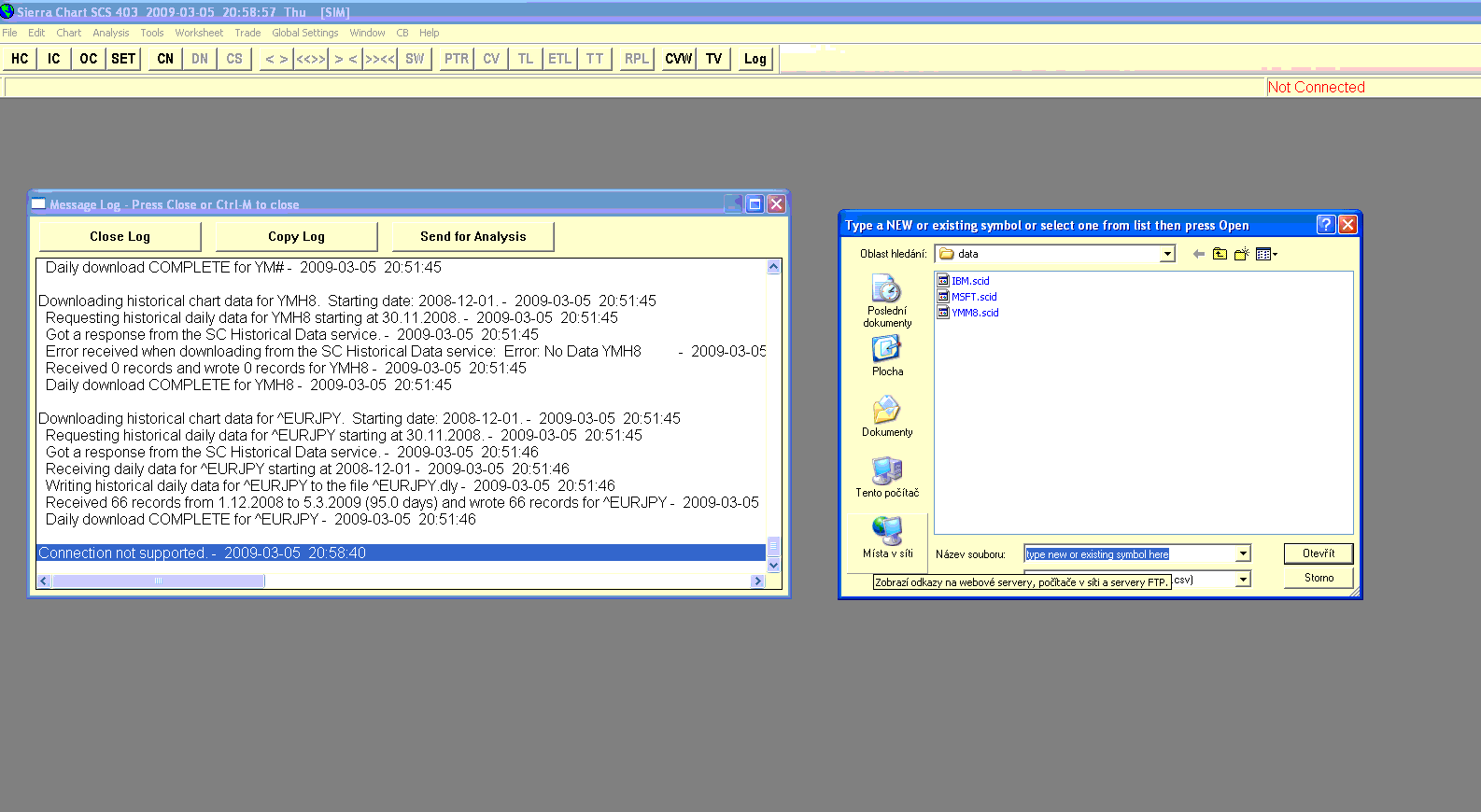Image resolution: width=1481 pixels, height=812 pixels.
Task: Expand the Oblast hledání folder dropdown
Action: click(1166, 254)
